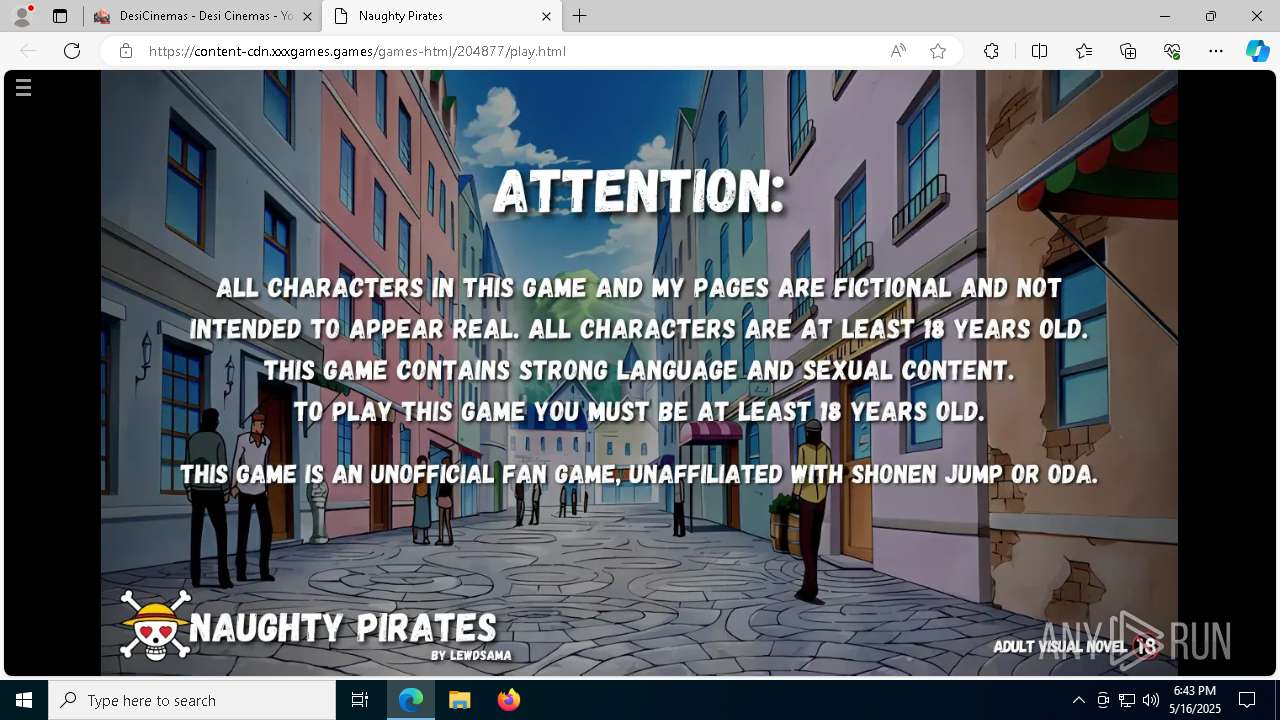
Task: Open the clock and calendar flyout
Action: pyautogui.click(x=1196, y=700)
